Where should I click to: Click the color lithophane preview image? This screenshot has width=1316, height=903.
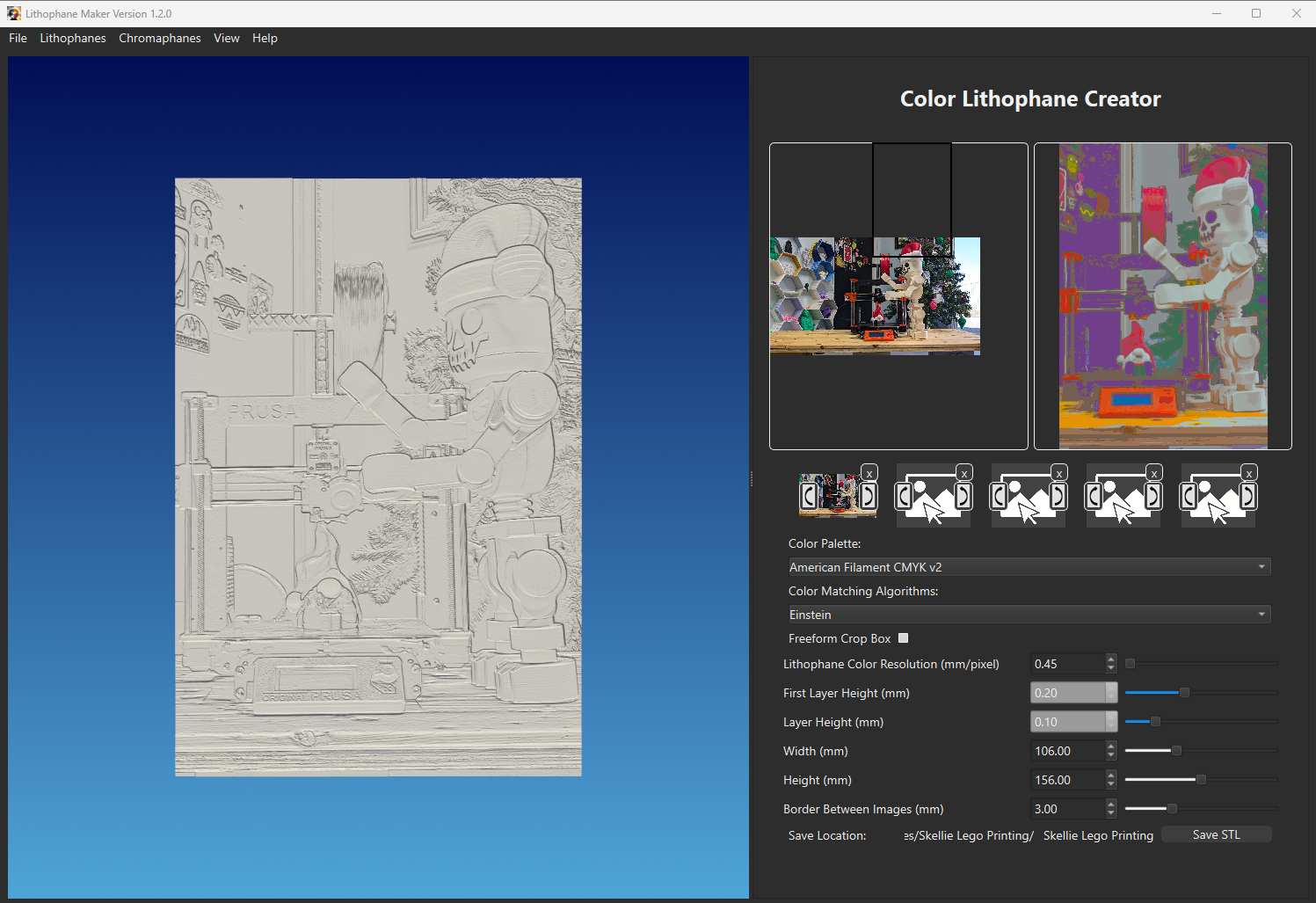point(1162,296)
